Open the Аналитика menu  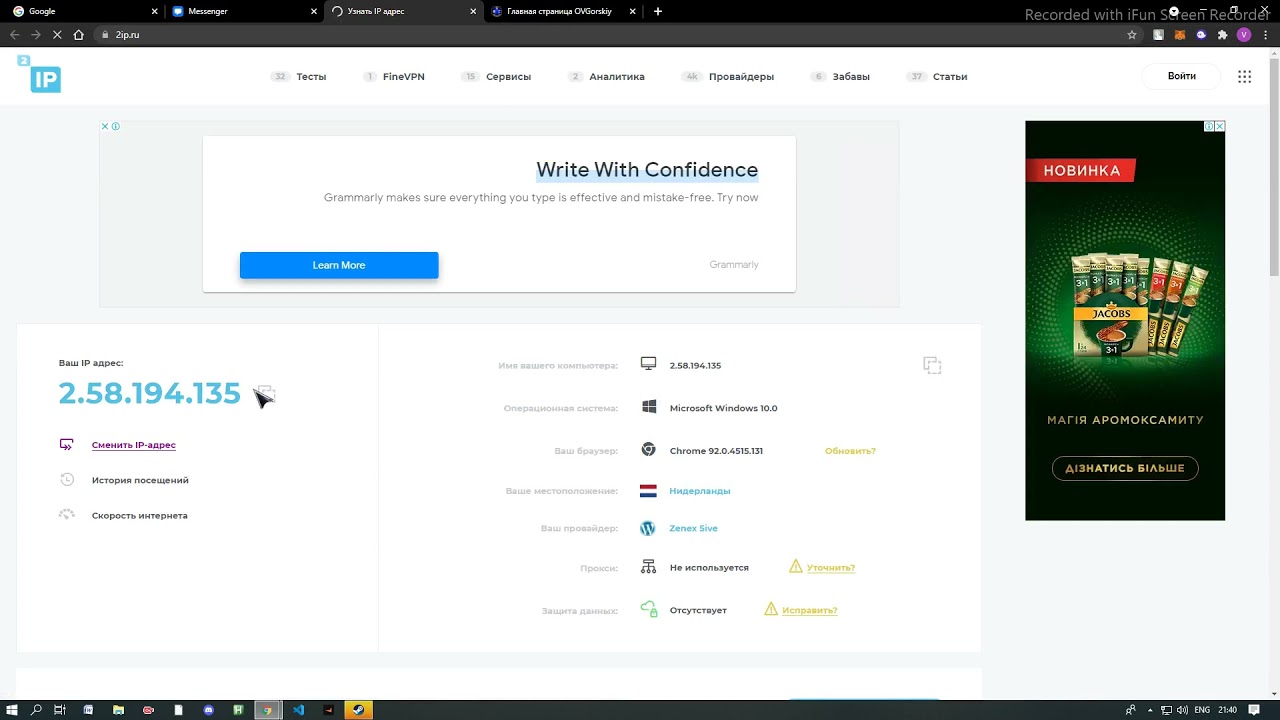point(616,76)
